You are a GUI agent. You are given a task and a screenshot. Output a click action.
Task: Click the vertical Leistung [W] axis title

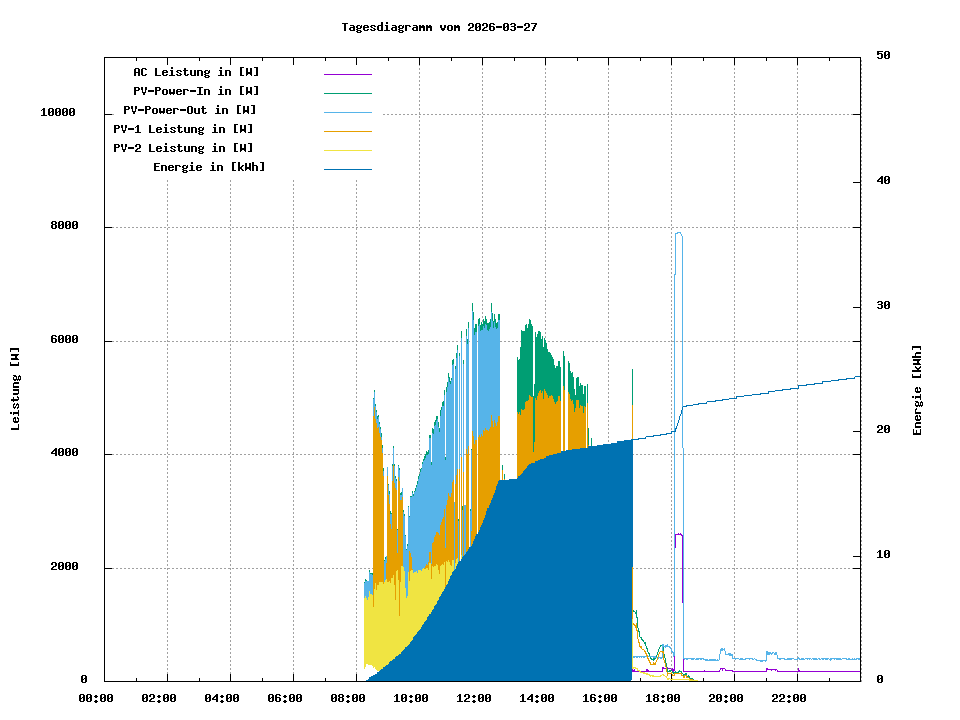click(x=16, y=389)
